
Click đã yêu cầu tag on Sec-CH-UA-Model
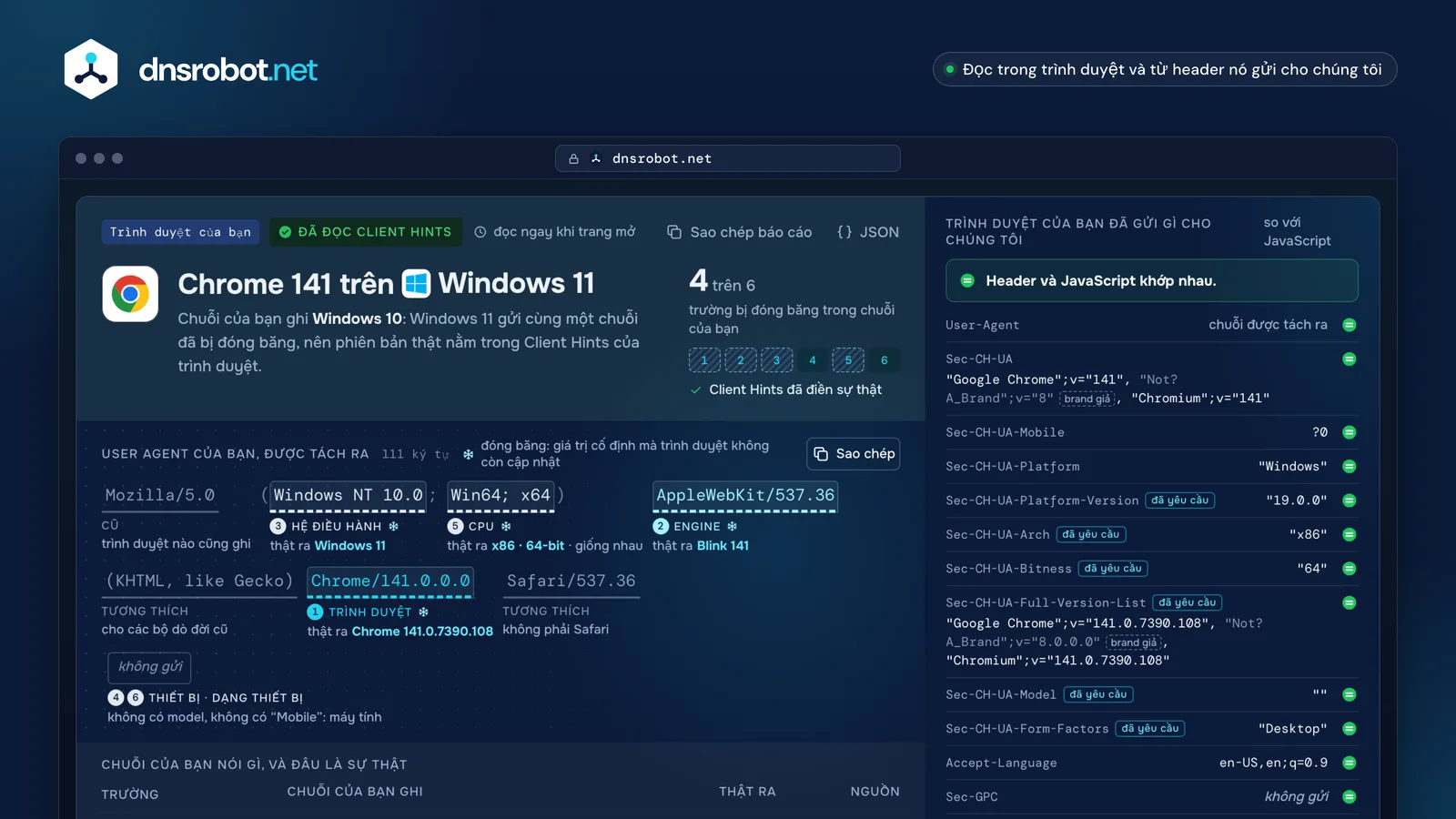1098,694
